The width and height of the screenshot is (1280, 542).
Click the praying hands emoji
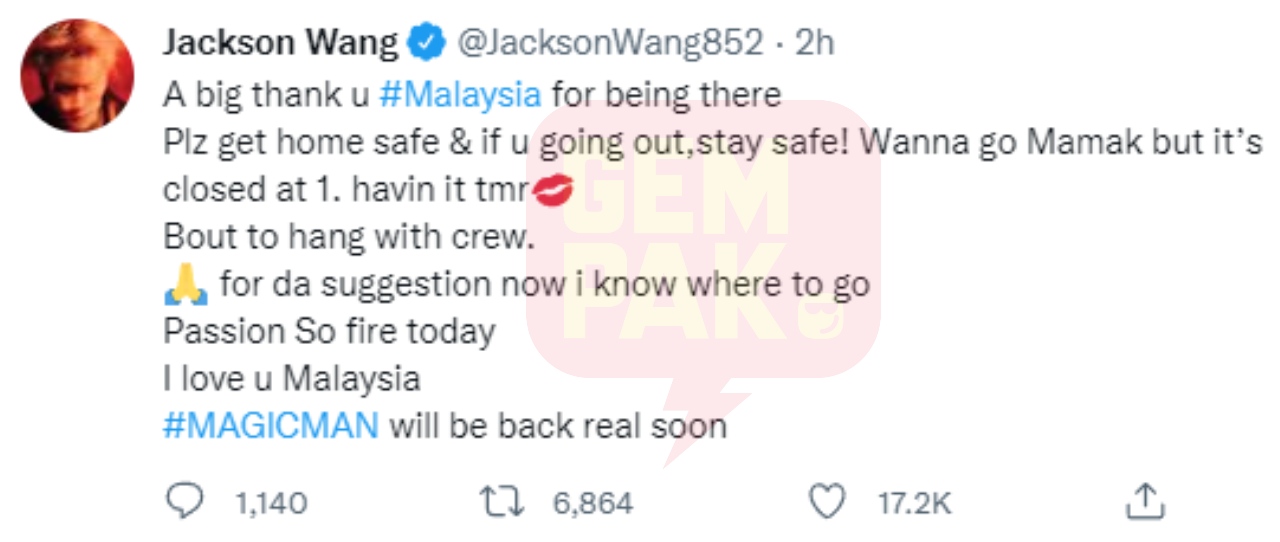click(x=185, y=285)
